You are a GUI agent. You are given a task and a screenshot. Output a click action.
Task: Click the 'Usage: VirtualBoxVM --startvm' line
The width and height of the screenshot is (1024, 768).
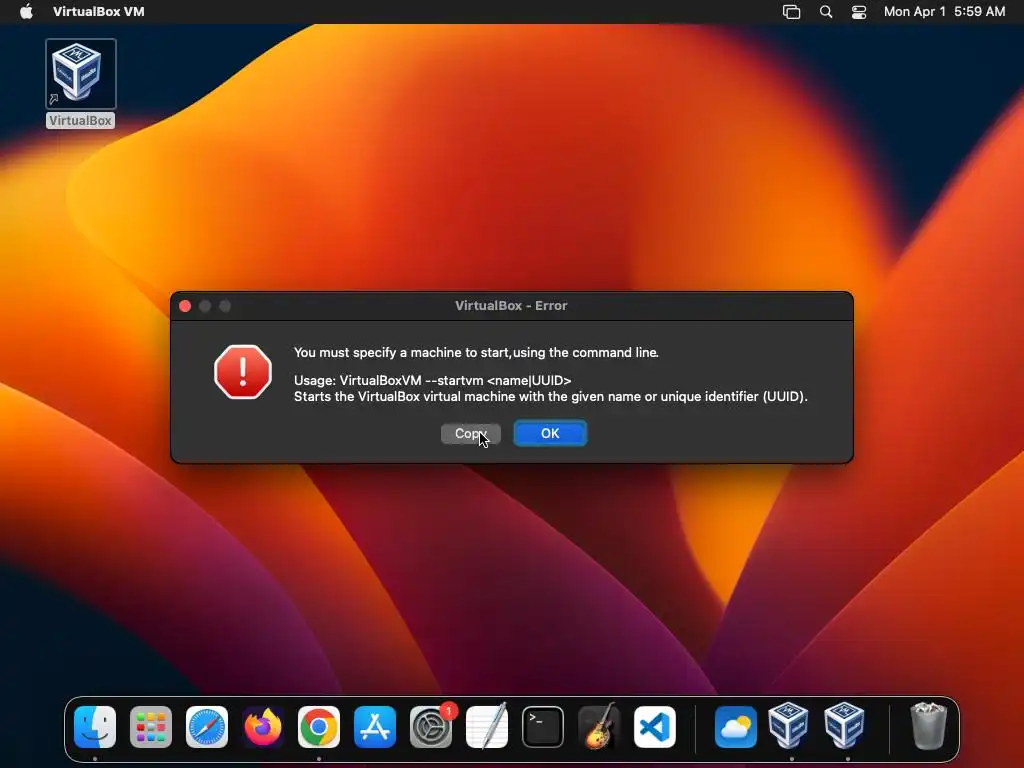click(x=432, y=380)
